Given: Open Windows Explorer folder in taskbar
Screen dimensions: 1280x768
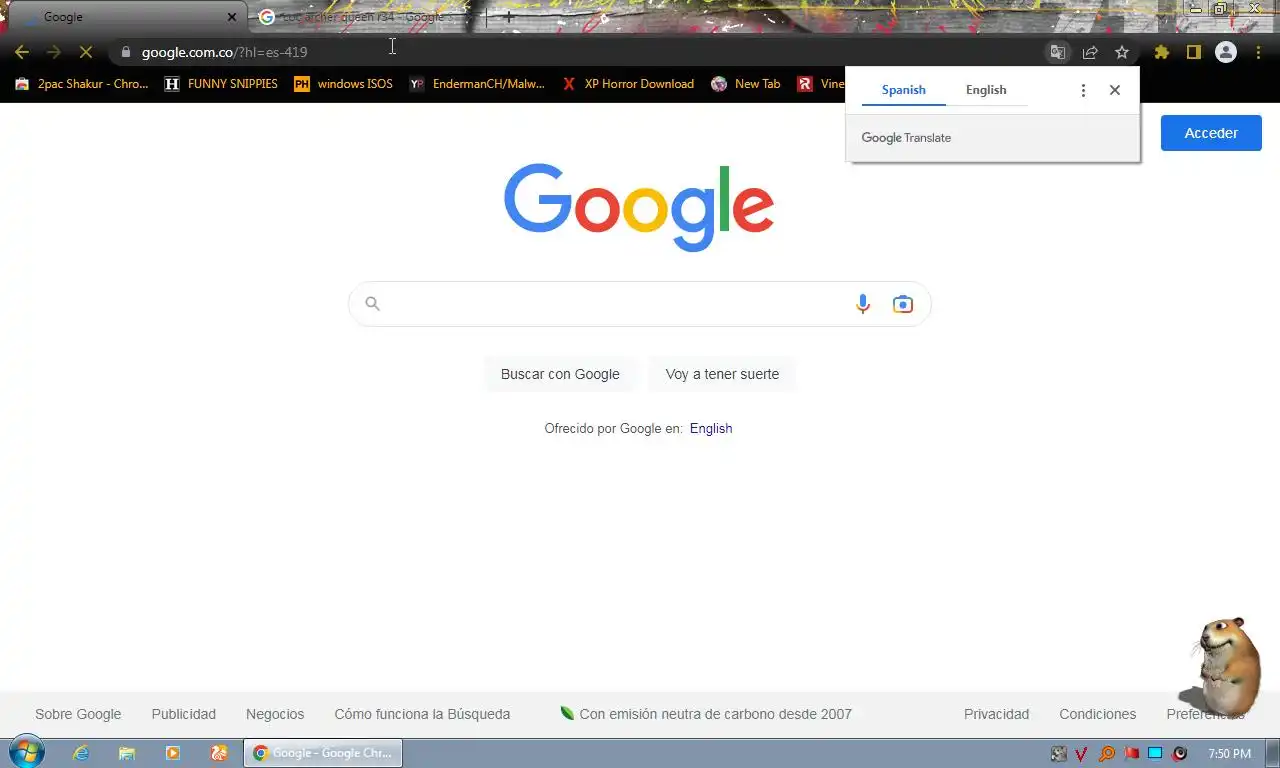Looking at the screenshot, I should tap(127, 753).
